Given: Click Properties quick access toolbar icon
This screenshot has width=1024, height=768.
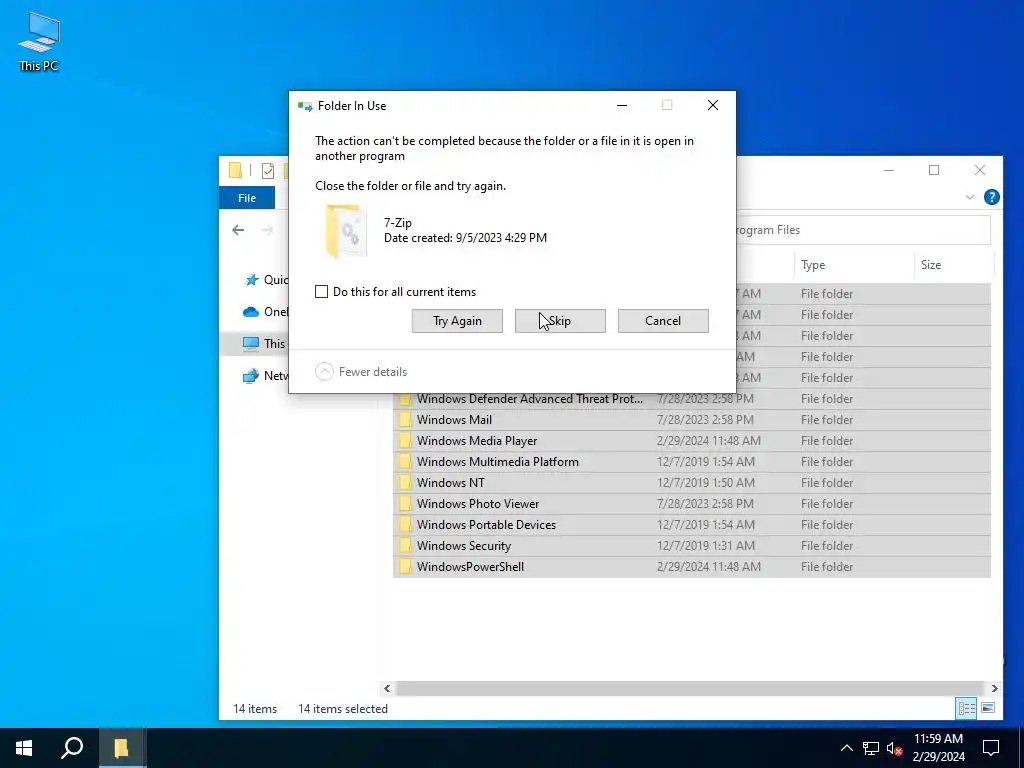Looking at the screenshot, I should click(x=268, y=170).
